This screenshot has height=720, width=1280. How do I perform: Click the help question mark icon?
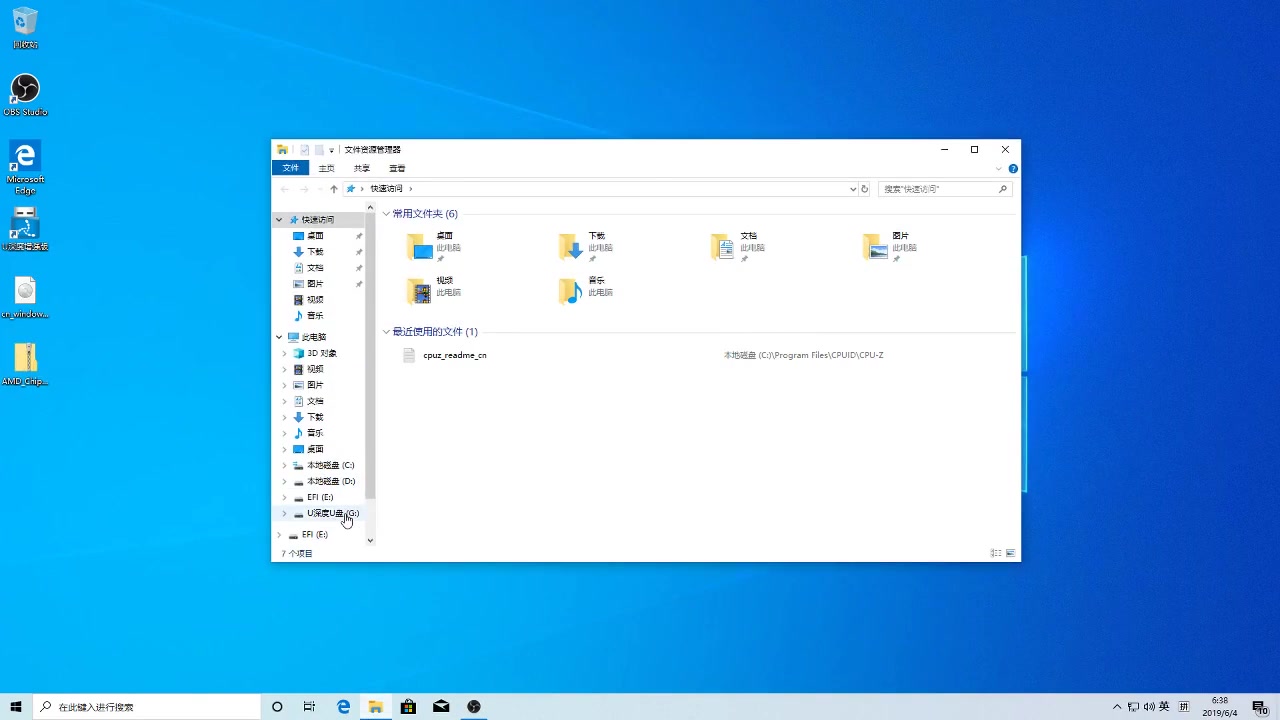point(1013,169)
